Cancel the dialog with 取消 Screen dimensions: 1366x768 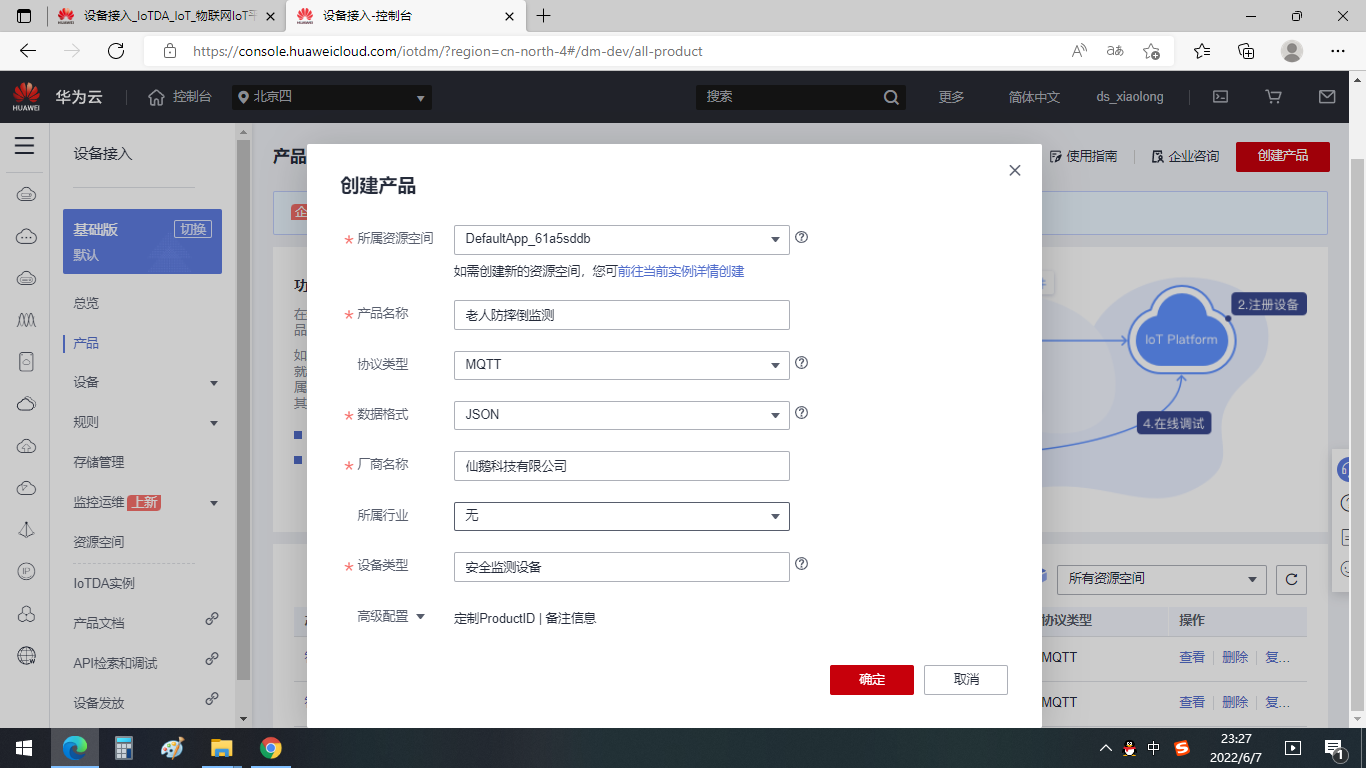(x=966, y=680)
